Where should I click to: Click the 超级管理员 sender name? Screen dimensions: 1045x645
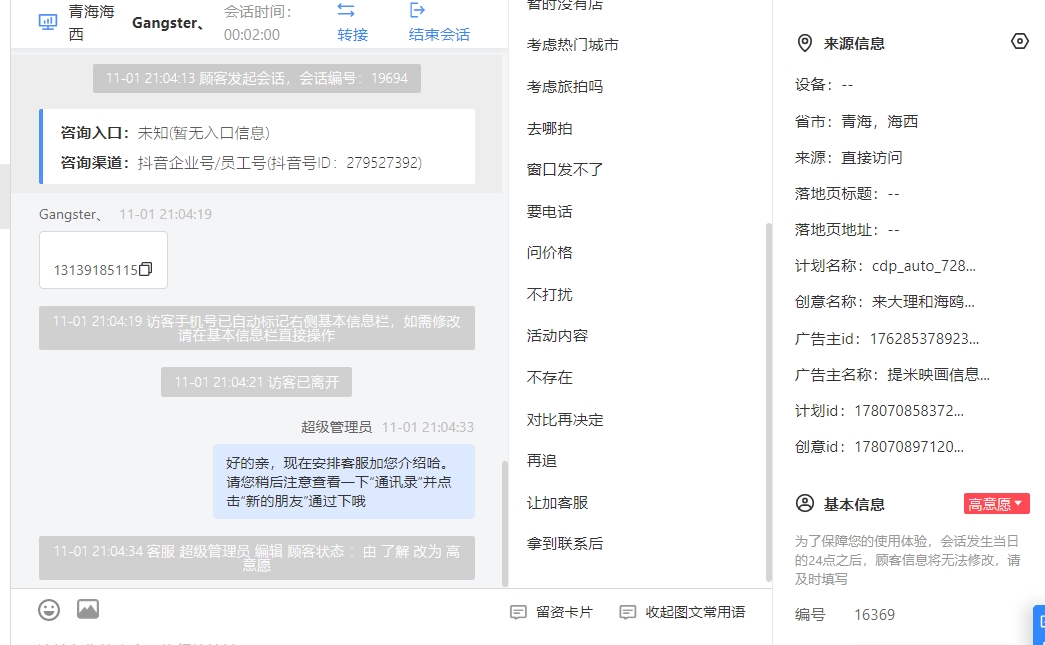pyautogui.click(x=336, y=427)
